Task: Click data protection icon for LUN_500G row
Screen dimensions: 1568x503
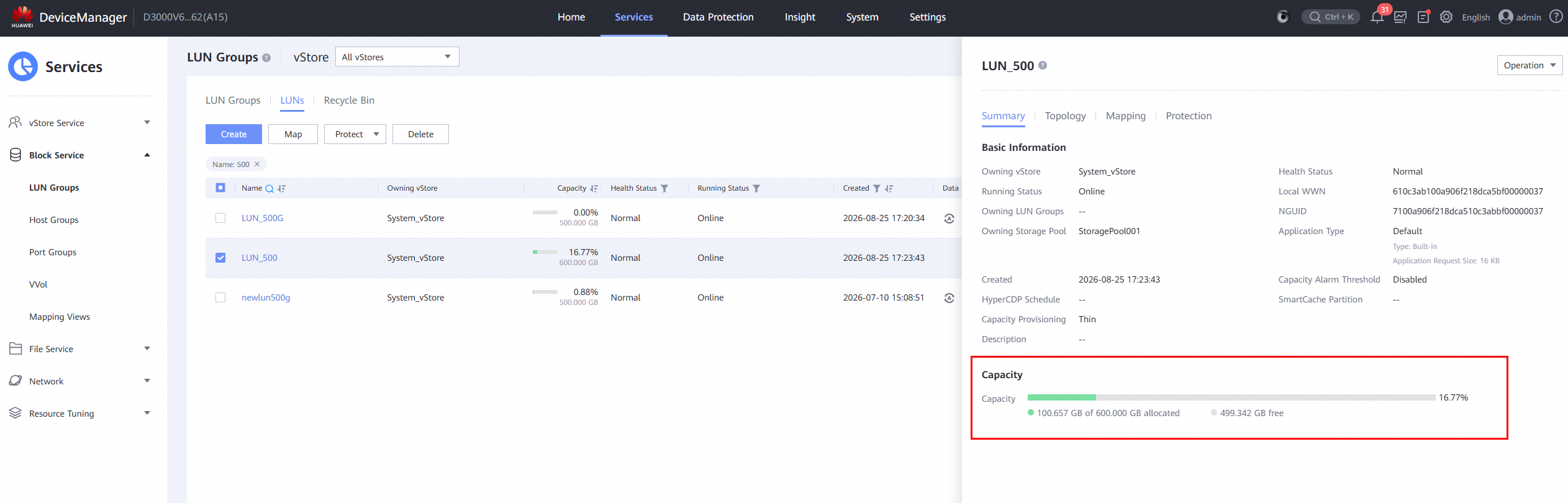Action: tap(949, 219)
